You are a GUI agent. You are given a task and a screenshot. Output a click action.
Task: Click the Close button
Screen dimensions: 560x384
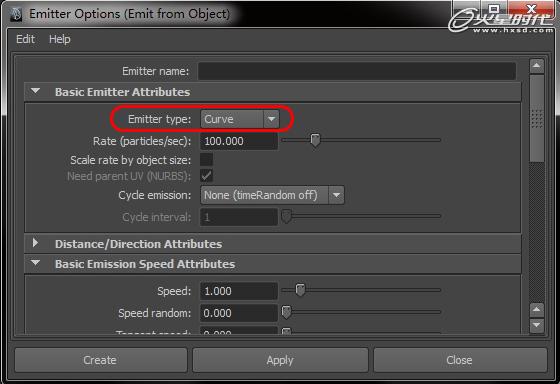tap(460, 360)
